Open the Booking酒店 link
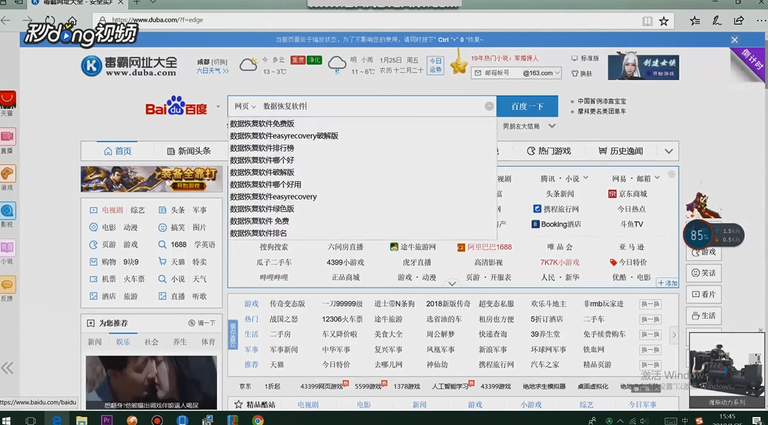 tap(556, 224)
